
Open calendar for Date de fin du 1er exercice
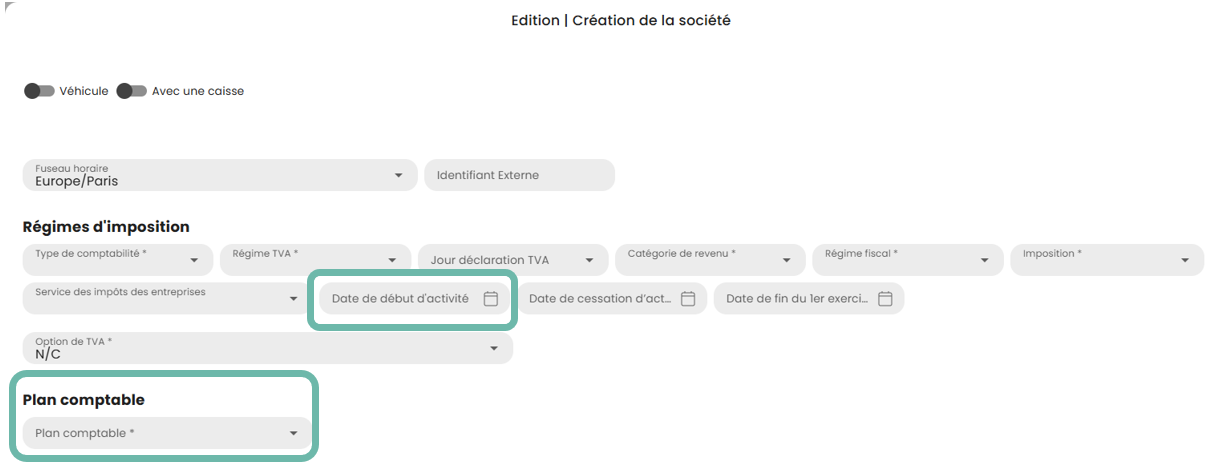[x=885, y=299]
